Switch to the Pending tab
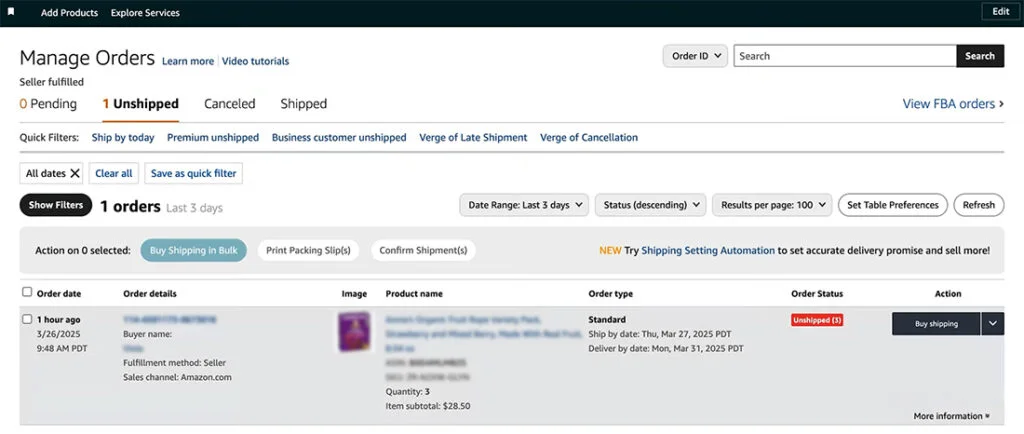1024x434 pixels. pyautogui.click(x=48, y=104)
